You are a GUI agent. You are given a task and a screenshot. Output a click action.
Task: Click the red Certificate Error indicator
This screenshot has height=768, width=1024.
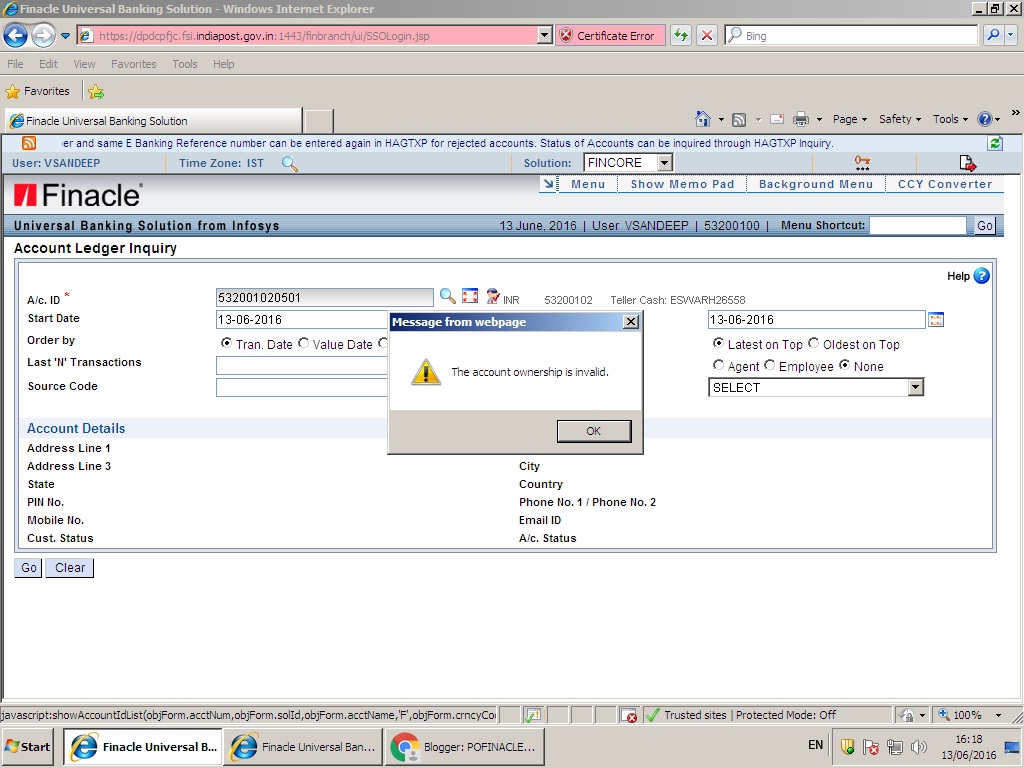coord(610,34)
